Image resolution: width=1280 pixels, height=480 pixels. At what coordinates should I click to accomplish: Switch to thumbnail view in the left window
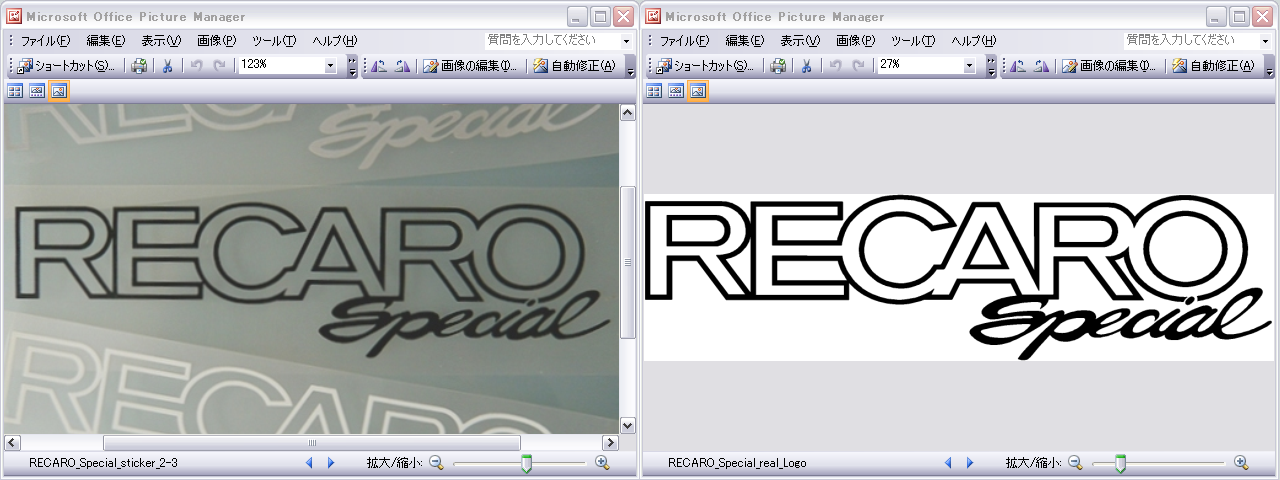pyautogui.click(x=15, y=91)
